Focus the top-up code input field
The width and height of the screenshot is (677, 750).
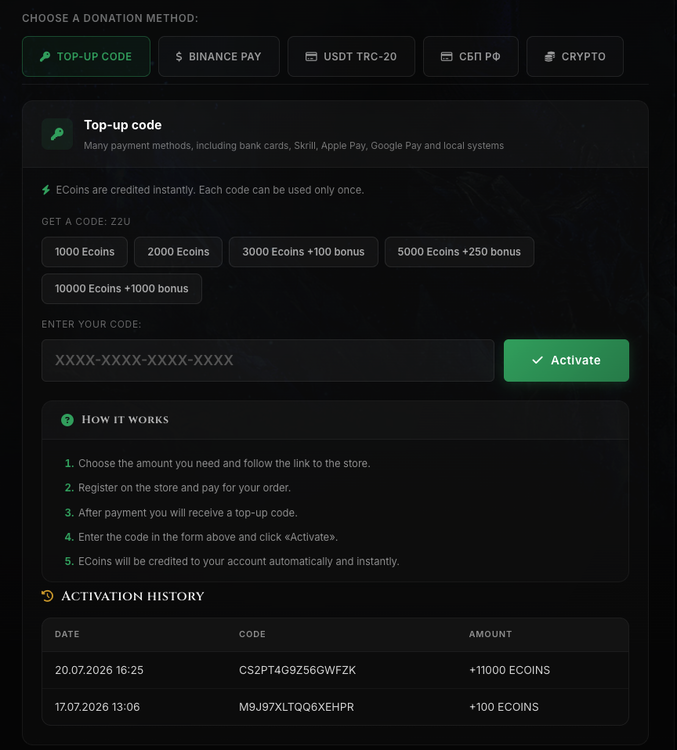tap(268, 360)
